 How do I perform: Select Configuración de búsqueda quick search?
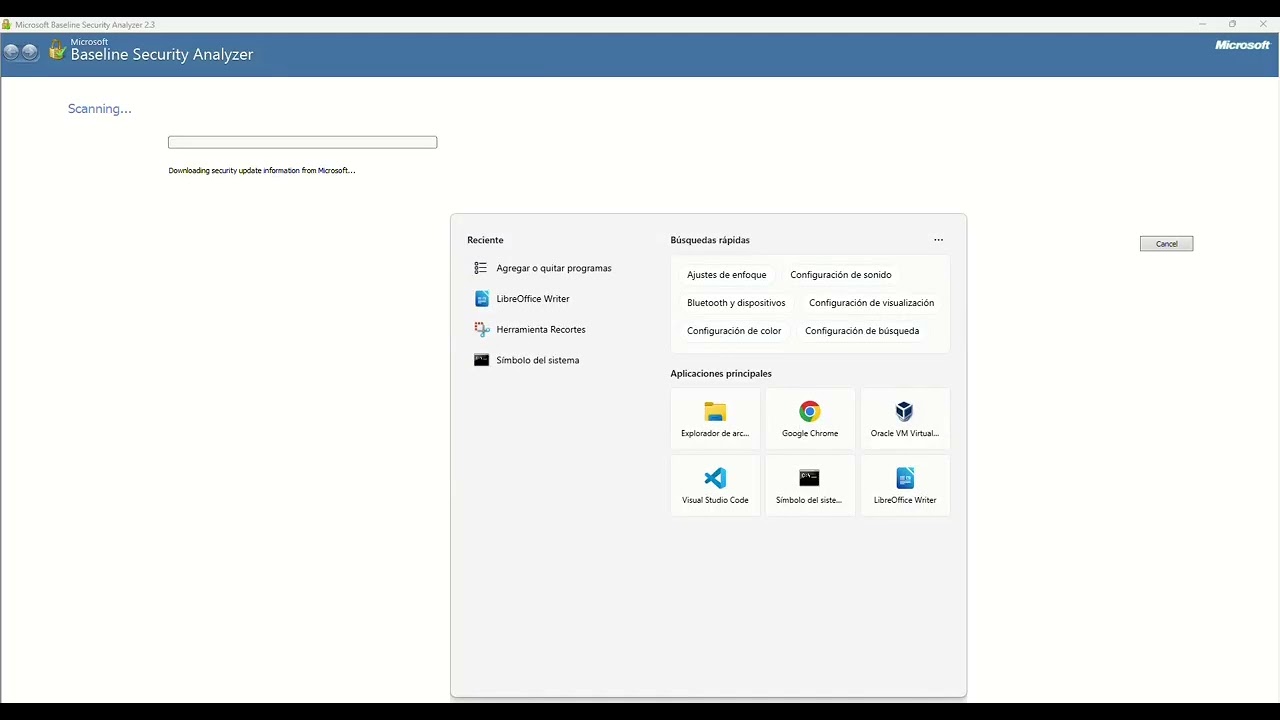(862, 331)
